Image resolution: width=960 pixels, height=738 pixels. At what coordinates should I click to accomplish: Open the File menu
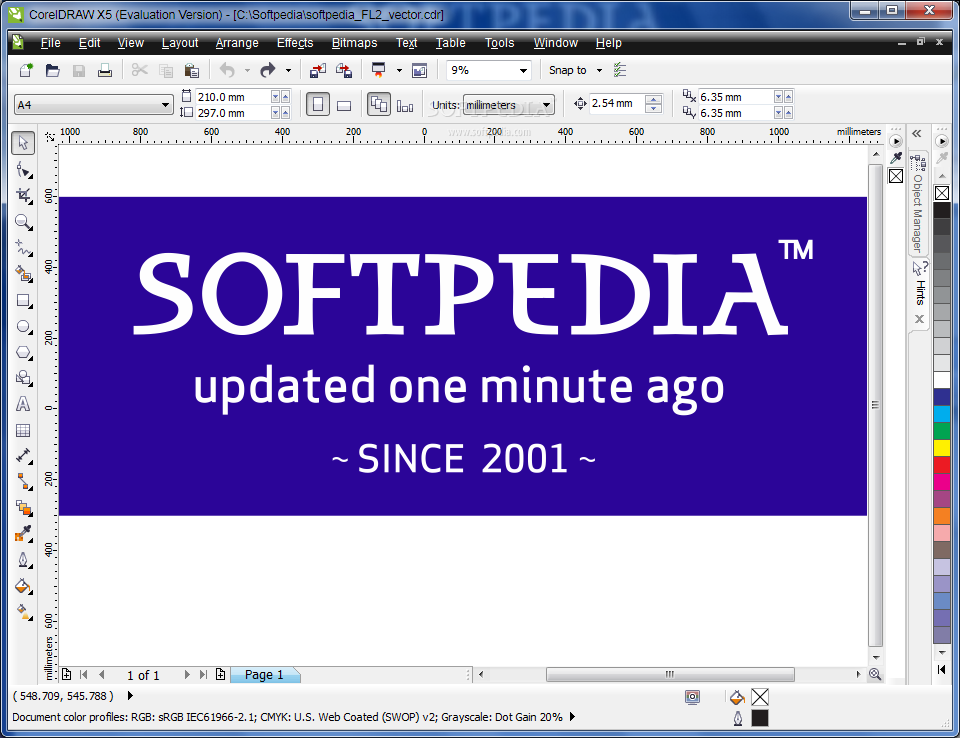tap(50, 42)
